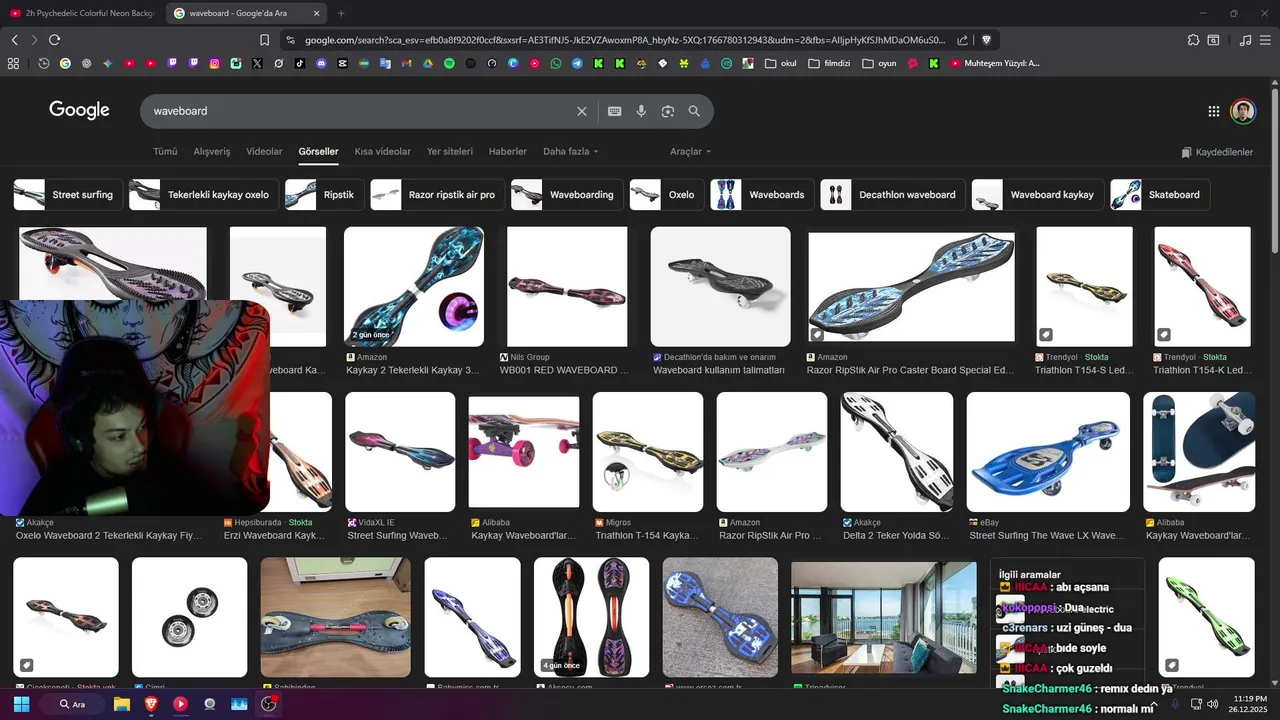Viewport: 1280px width, 720px height.
Task: Open the Razor RipStik Air Pro Caster Board image
Action: [911, 287]
